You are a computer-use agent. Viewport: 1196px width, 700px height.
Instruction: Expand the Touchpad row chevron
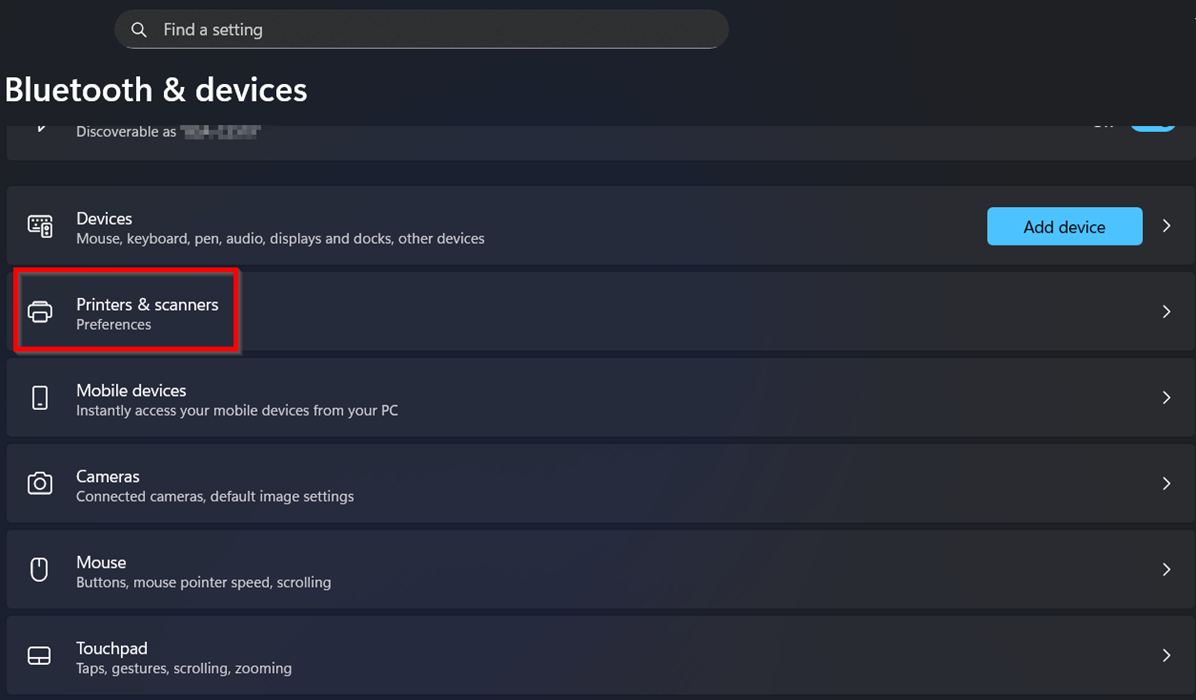pos(1166,656)
